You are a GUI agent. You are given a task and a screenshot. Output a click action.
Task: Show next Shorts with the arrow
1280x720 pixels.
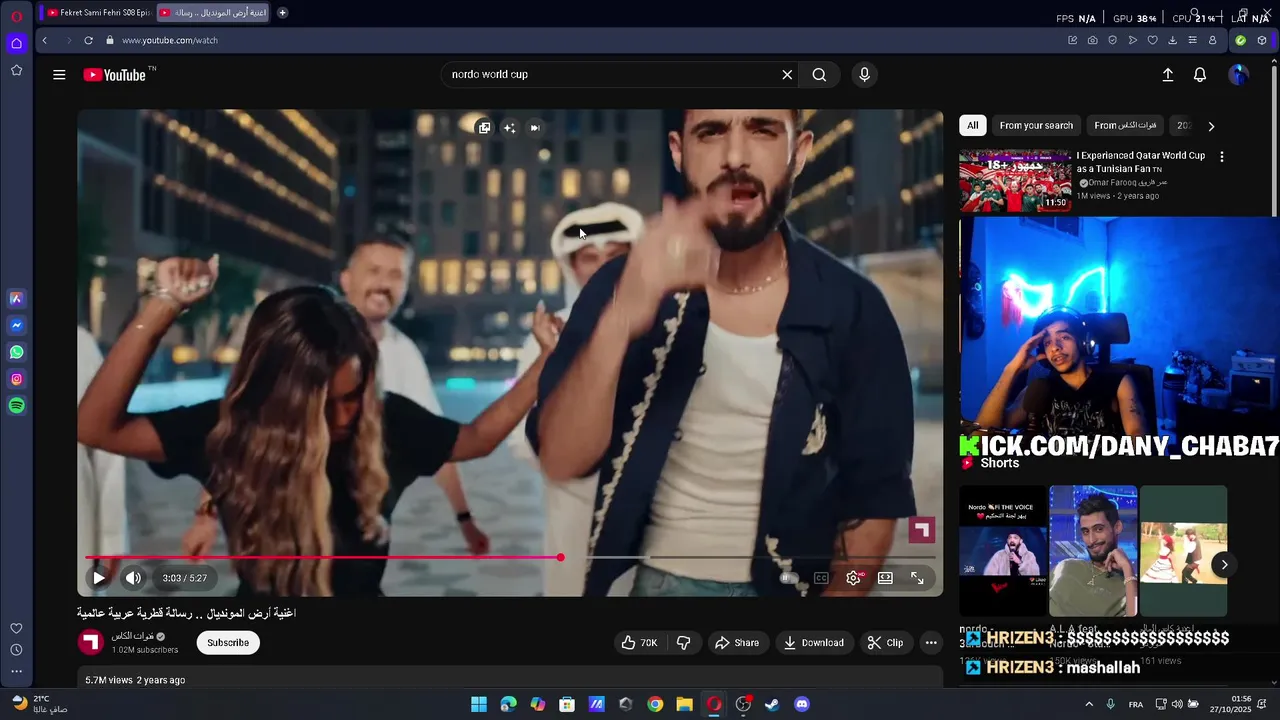(x=1224, y=565)
